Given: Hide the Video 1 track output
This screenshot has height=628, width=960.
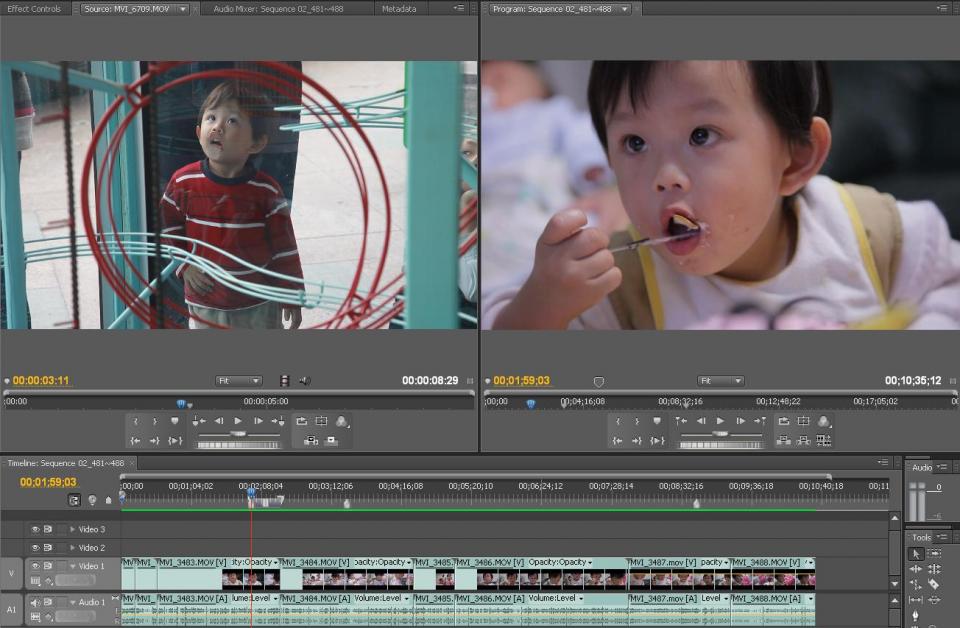Looking at the screenshot, I should click(x=36, y=566).
